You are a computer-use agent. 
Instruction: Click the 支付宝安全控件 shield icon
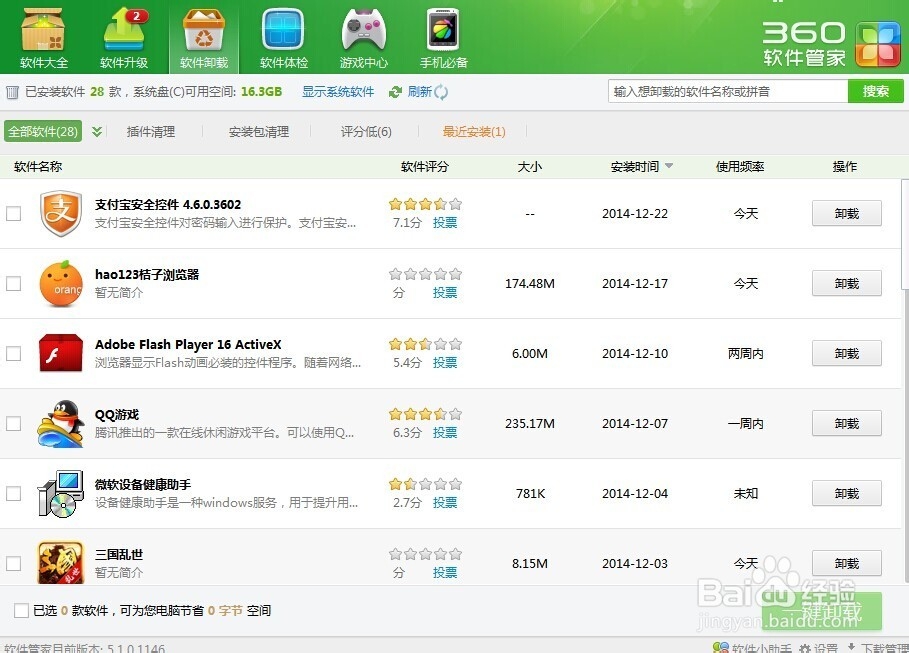[61, 213]
